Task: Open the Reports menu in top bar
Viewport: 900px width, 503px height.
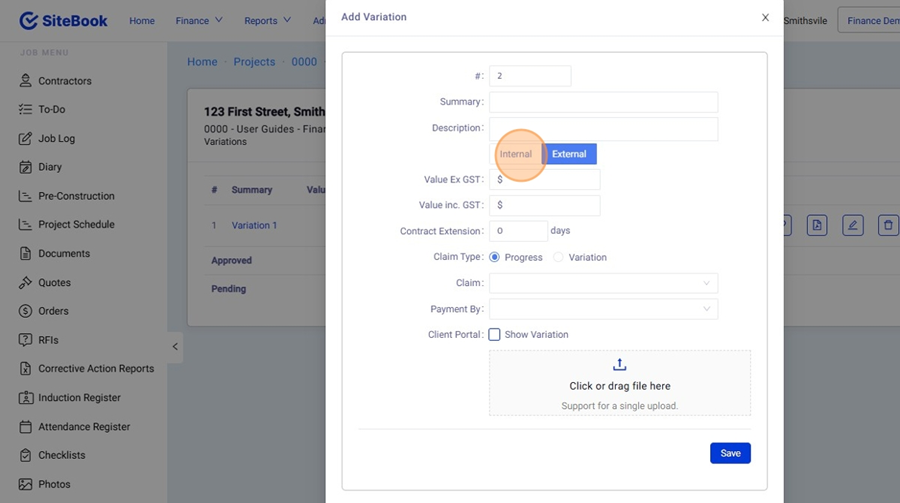Action: point(267,21)
